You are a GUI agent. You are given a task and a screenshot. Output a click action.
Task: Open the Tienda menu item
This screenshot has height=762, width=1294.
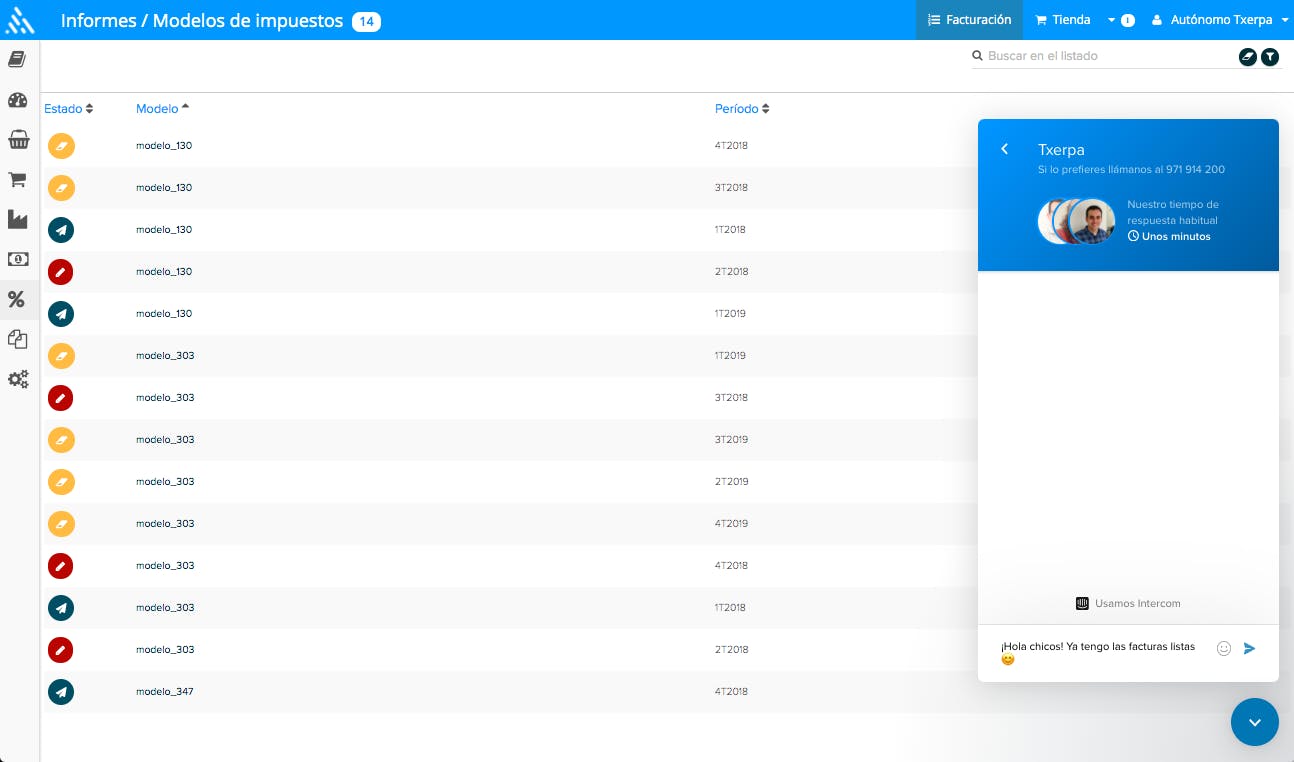tap(1062, 20)
